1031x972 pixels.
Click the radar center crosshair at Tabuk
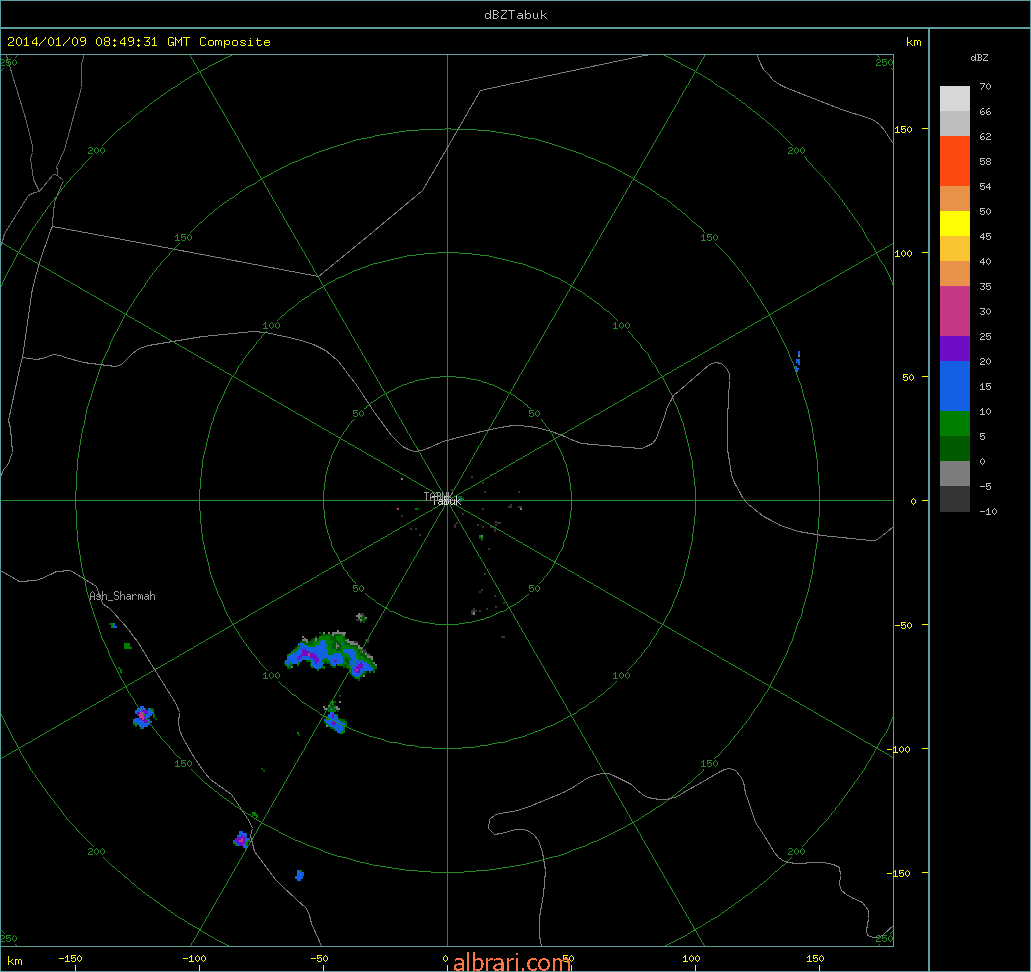coord(447,500)
